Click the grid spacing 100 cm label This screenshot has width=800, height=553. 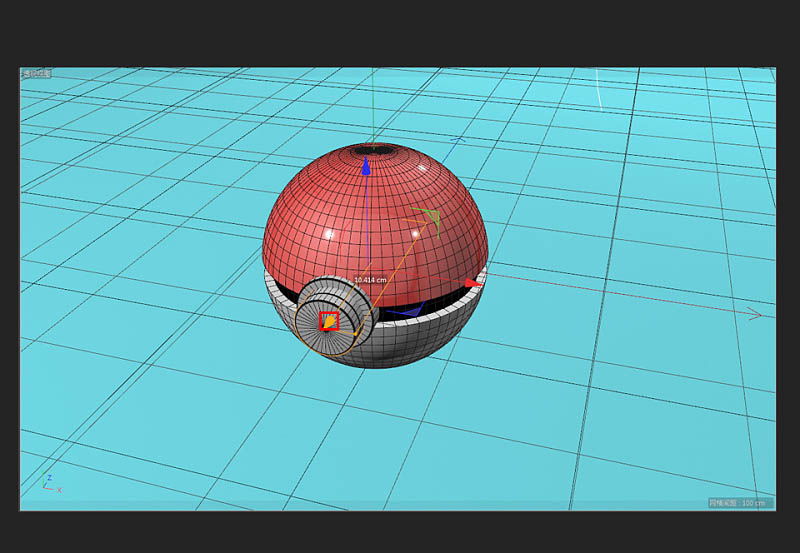tap(740, 502)
